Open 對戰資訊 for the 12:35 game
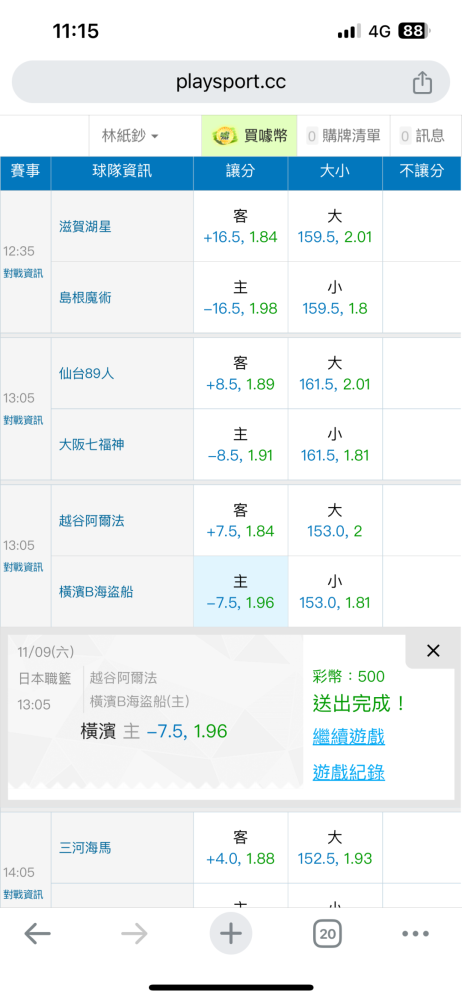 pyautogui.click(x=24, y=273)
